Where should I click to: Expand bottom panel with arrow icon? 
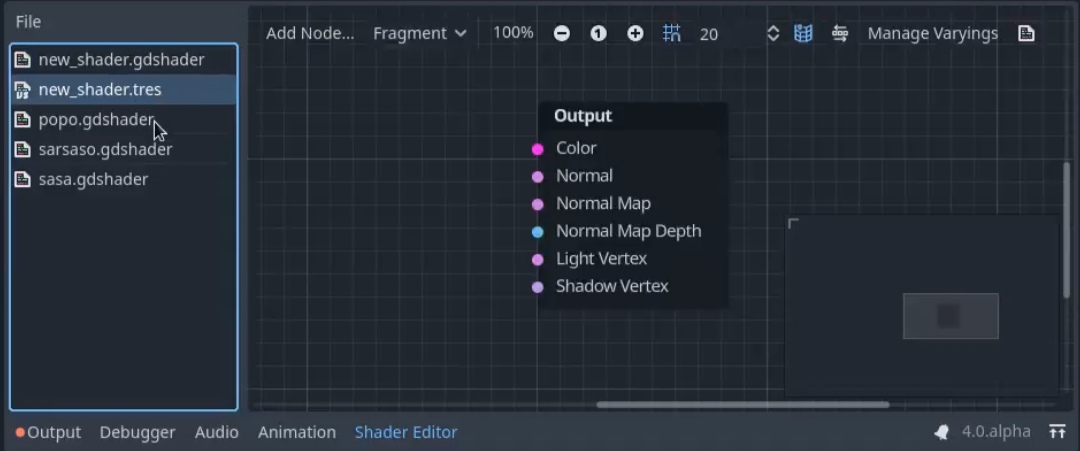point(1057,432)
